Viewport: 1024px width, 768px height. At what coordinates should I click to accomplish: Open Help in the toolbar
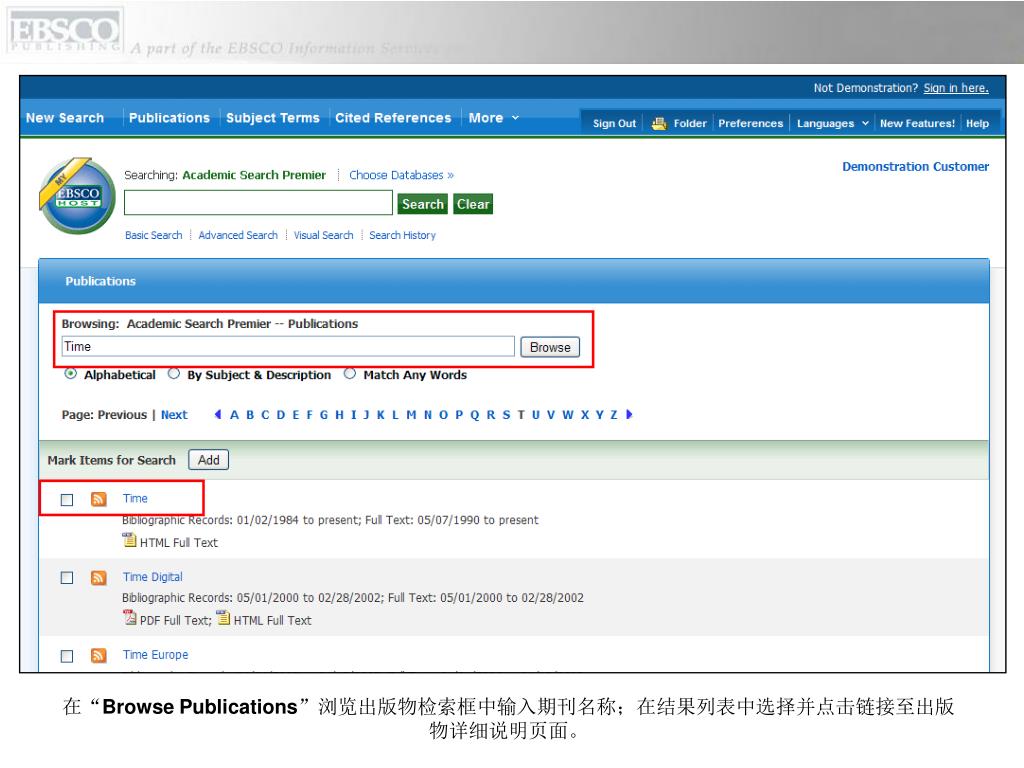[x=977, y=123]
